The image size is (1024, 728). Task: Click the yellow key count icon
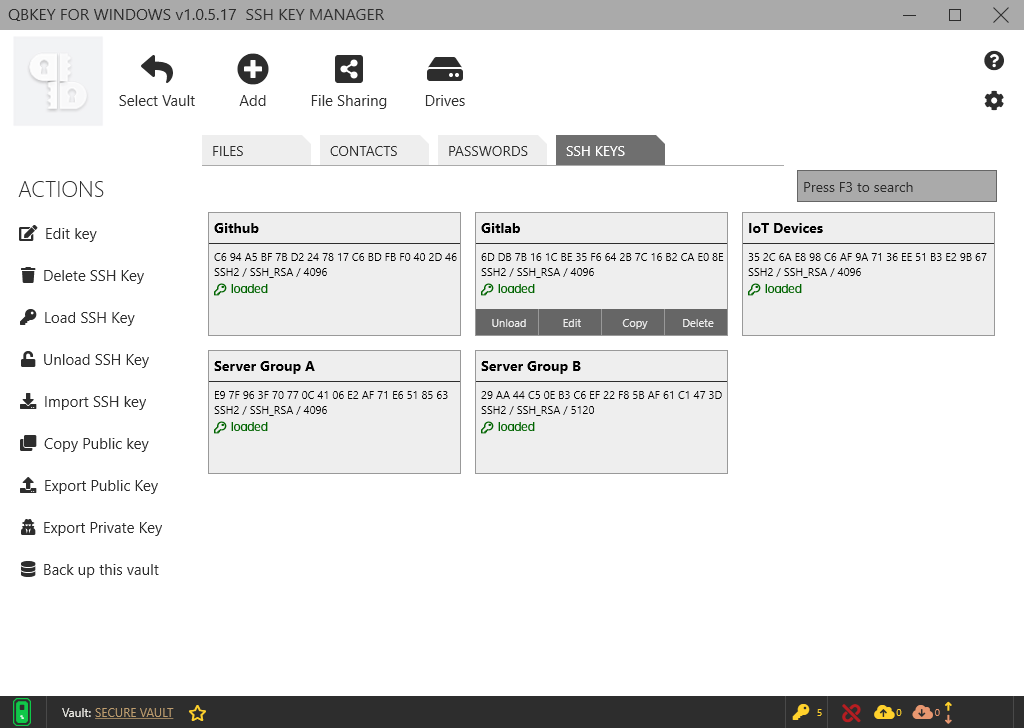801,712
